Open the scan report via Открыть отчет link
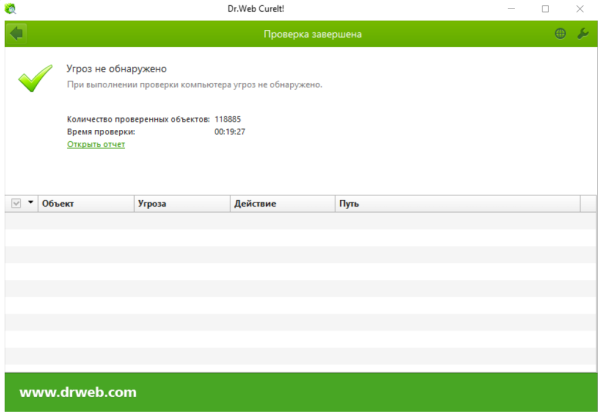The width and height of the screenshot is (600, 413). (x=96, y=144)
